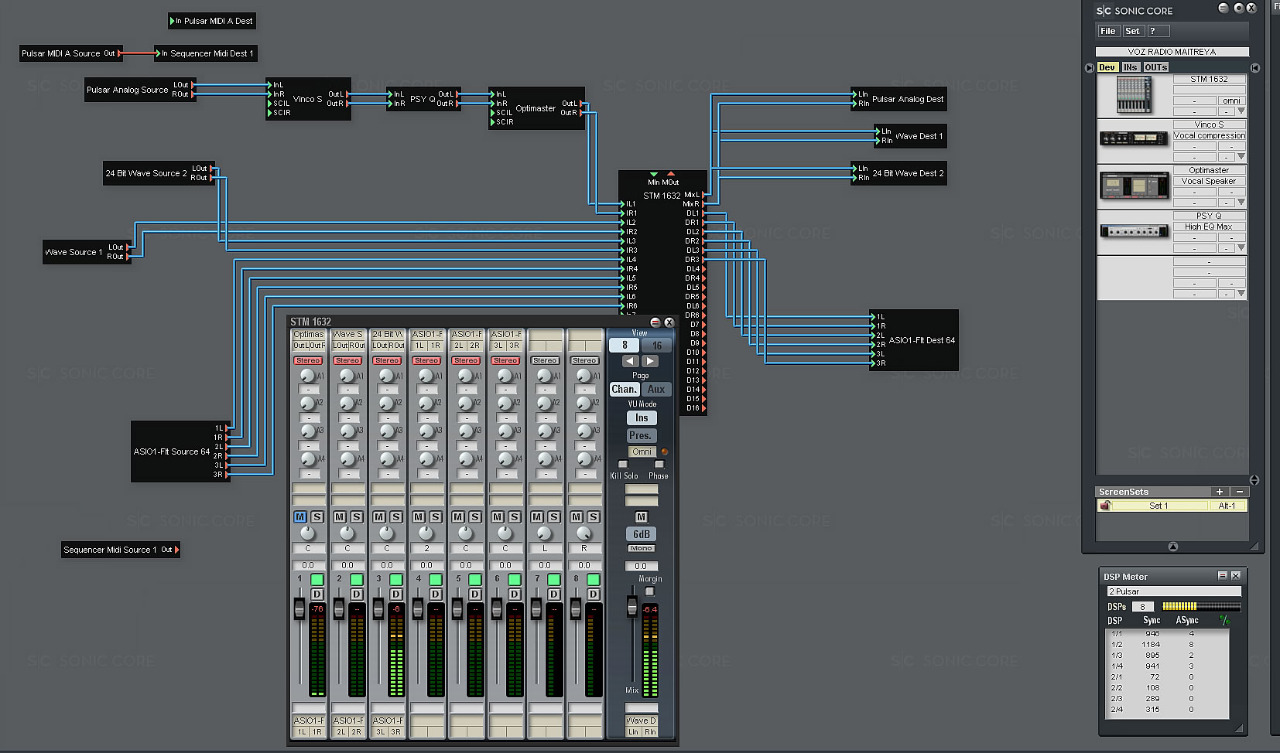The image size is (1280, 753).
Task: Set VU mode to Pres.
Action: (641, 436)
